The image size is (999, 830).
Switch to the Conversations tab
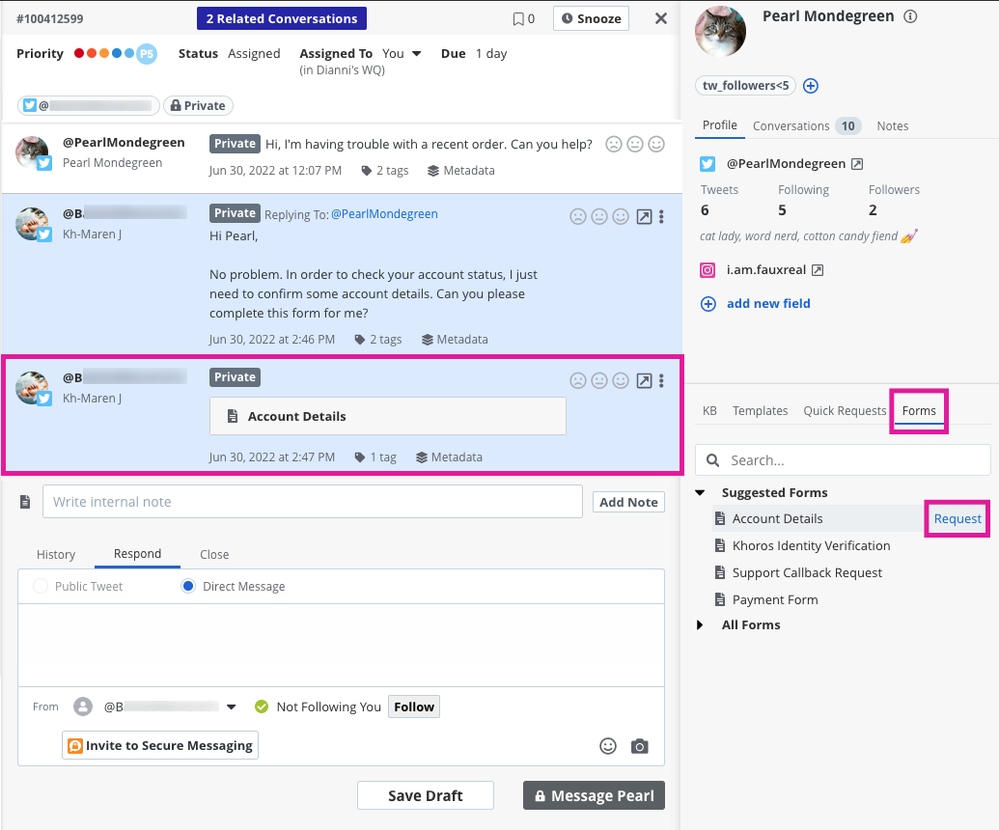pyautogui.click(x=807, y=126)
